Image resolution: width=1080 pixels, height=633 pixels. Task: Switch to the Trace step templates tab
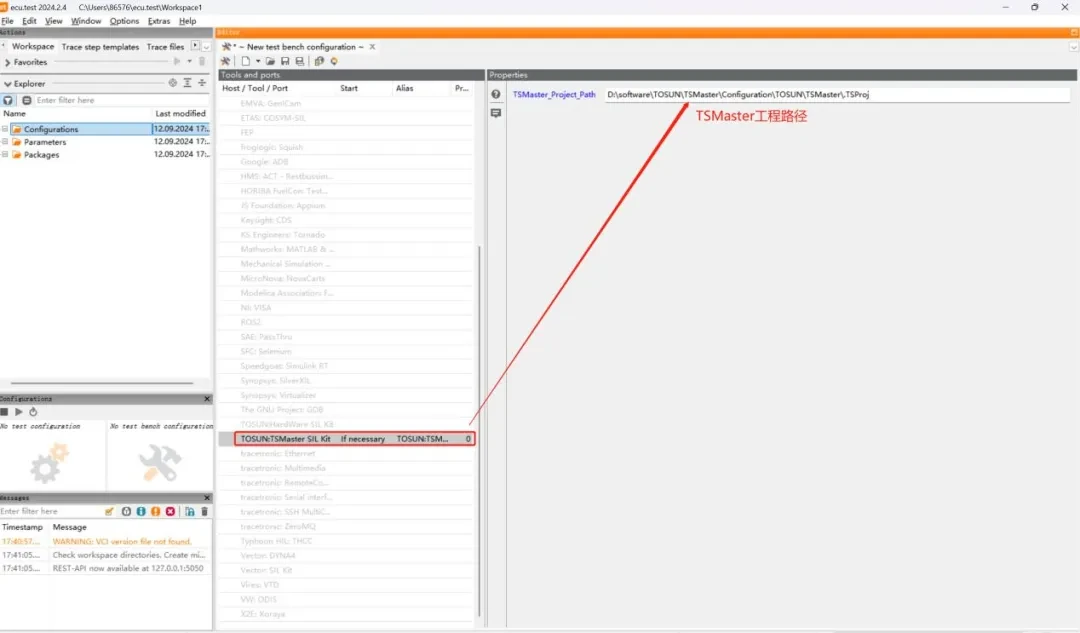[x=100, y=47]
